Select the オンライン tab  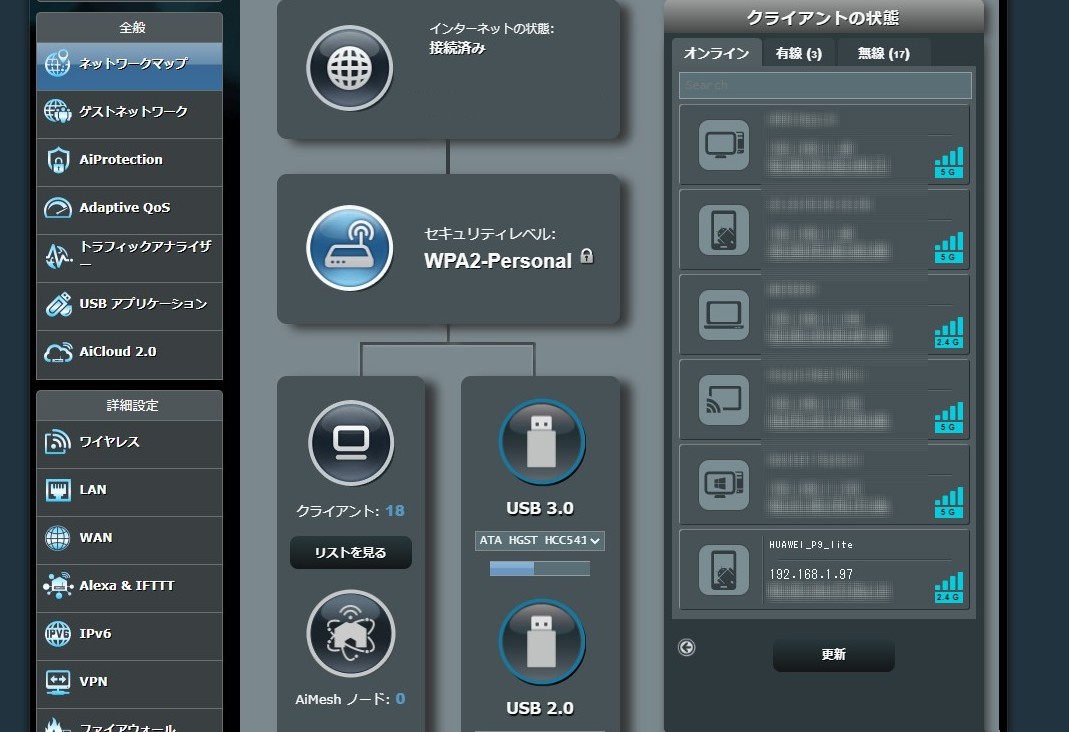pyautogui.click(x=717, y=54)
